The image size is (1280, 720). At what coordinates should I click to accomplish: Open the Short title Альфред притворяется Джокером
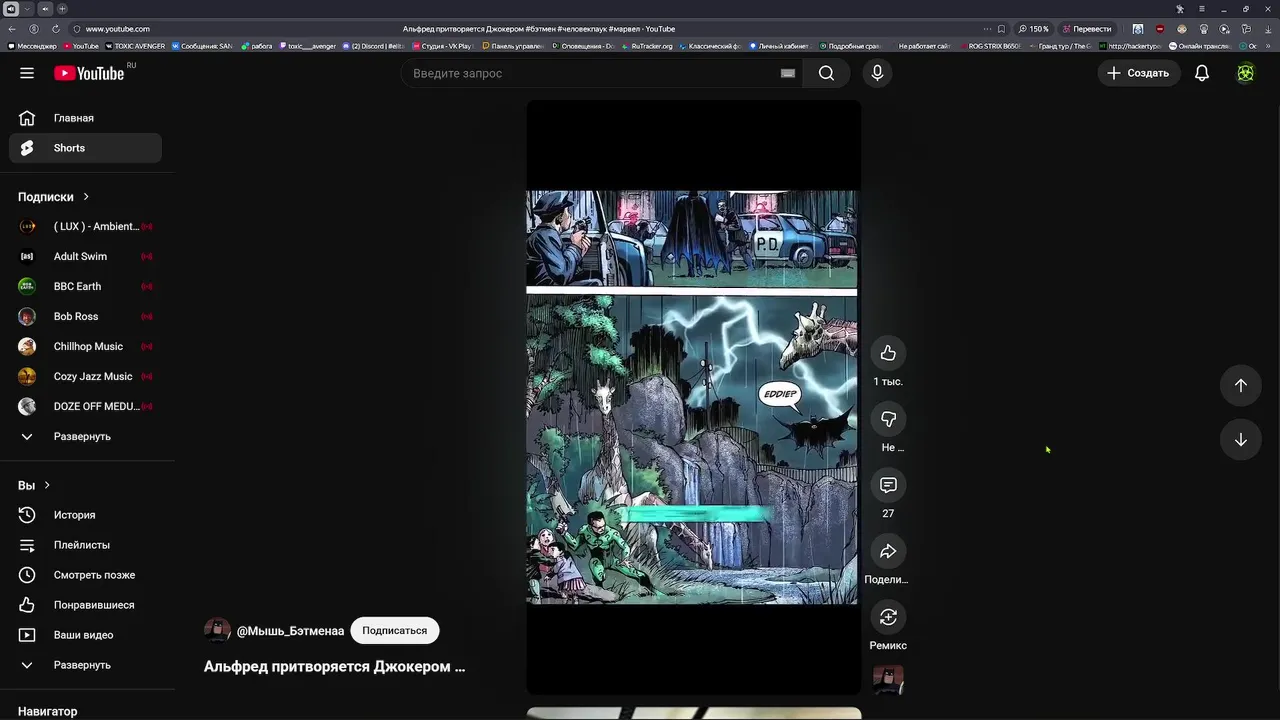[x=335, y=666]
